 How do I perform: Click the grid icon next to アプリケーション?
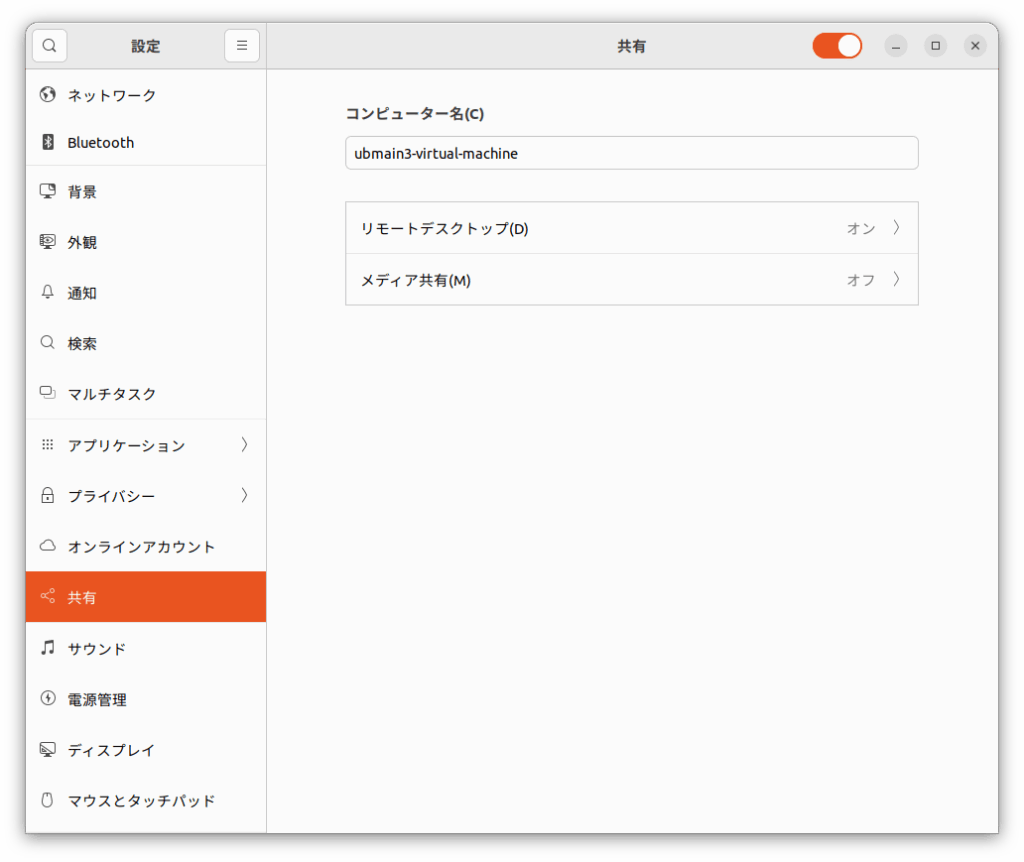(x=48, y=445)
